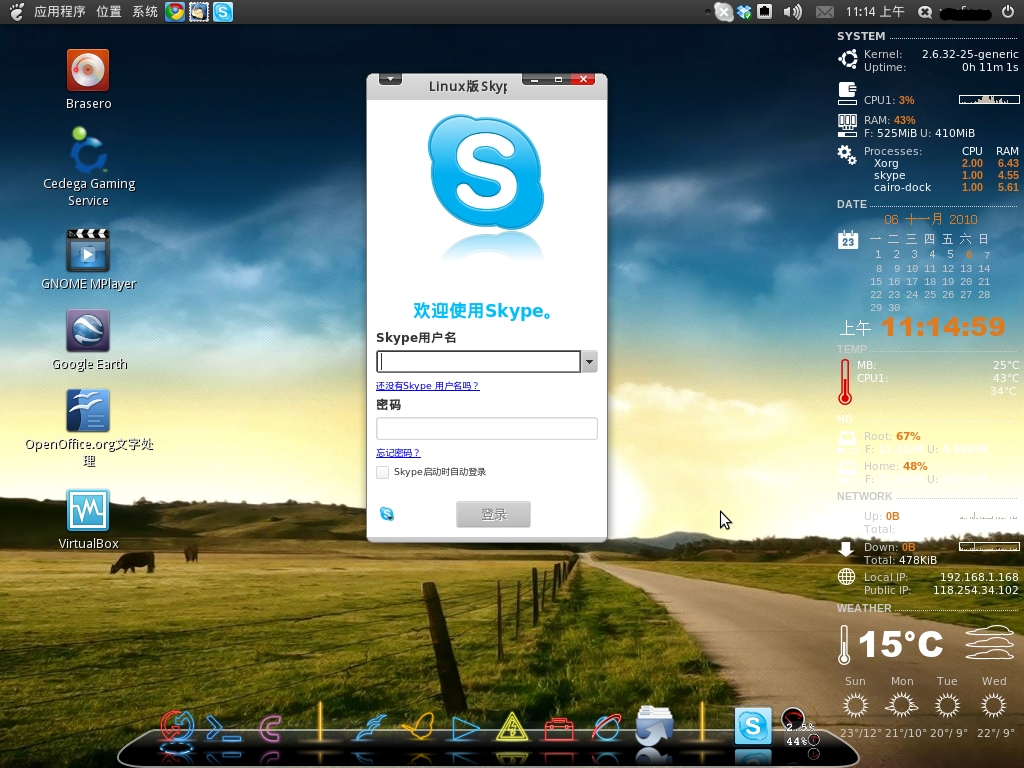Image resolution: width=1024 pixels, height=768 pixels.
Task: Click the pink C-shaped dock icon
Action: click(270, 728)
